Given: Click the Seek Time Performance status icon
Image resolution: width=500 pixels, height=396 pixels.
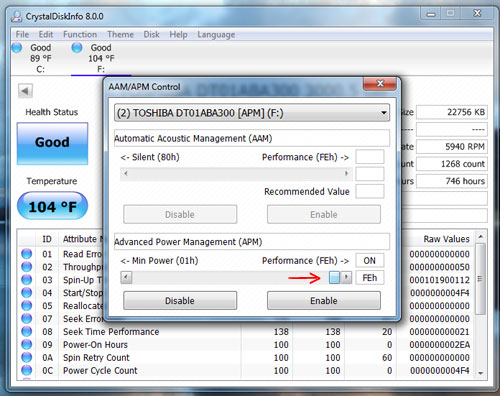Looking at the screenshot, I should [x=26, y=331].
